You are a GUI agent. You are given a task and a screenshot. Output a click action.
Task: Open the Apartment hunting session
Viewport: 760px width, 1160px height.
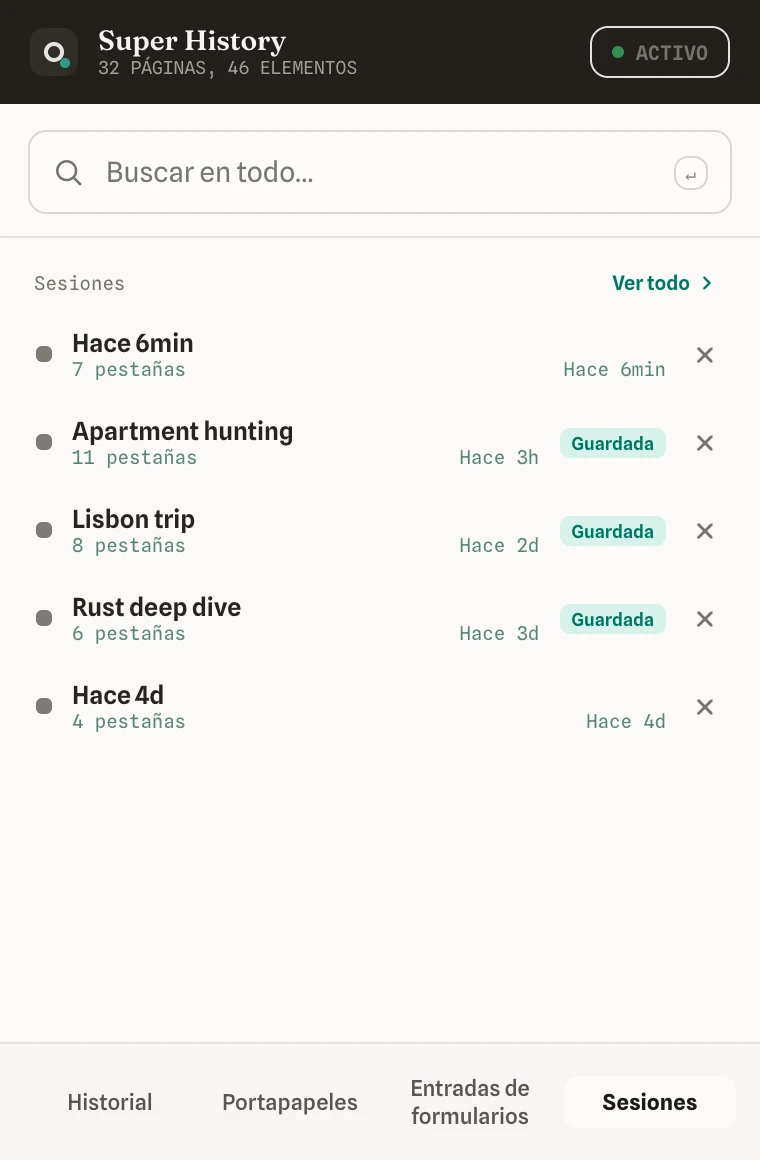(x=182, y=431)
